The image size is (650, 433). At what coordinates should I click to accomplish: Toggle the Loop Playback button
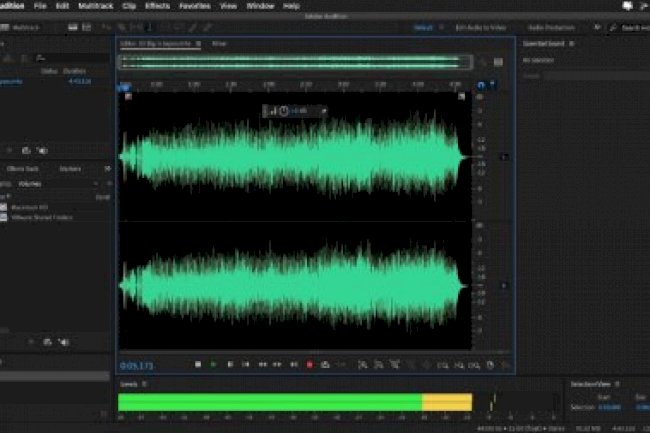coord(325,365)
